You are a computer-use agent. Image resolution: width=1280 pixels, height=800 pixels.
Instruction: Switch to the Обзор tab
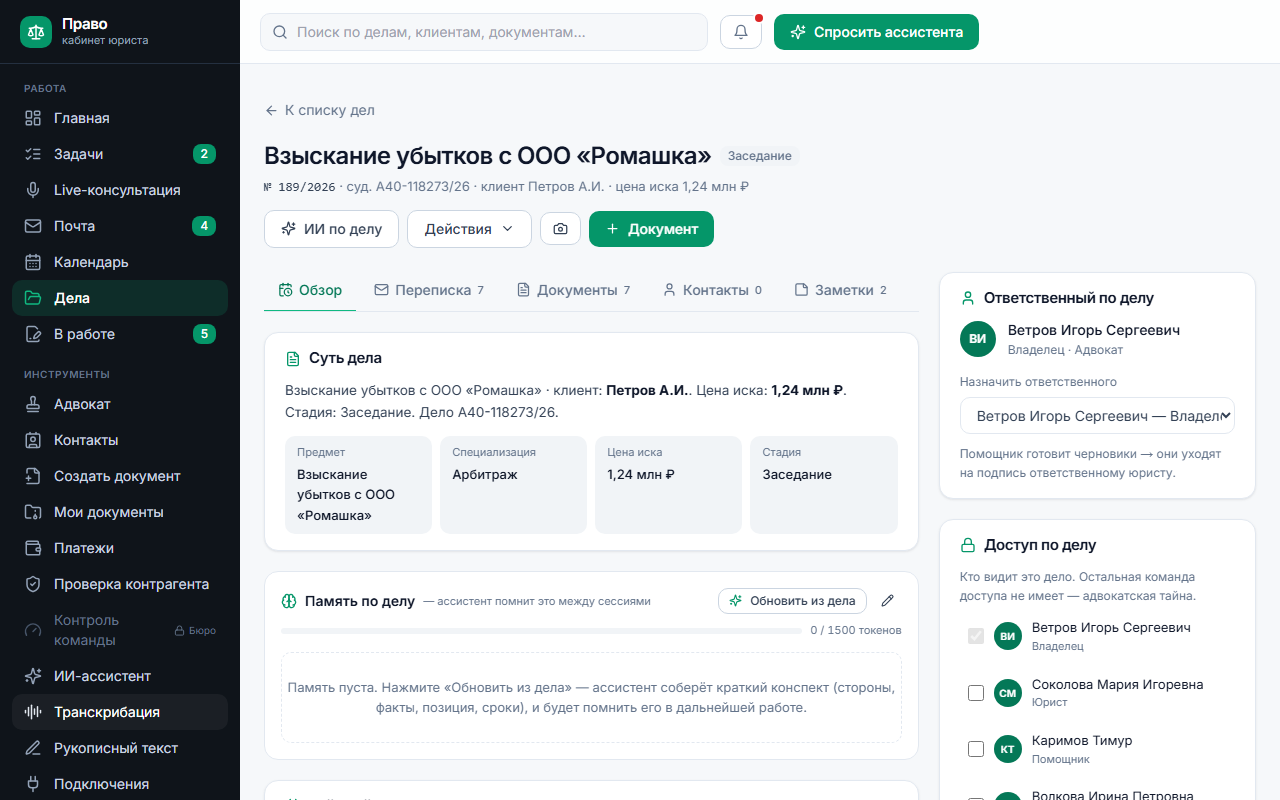[x=310, y=290]
